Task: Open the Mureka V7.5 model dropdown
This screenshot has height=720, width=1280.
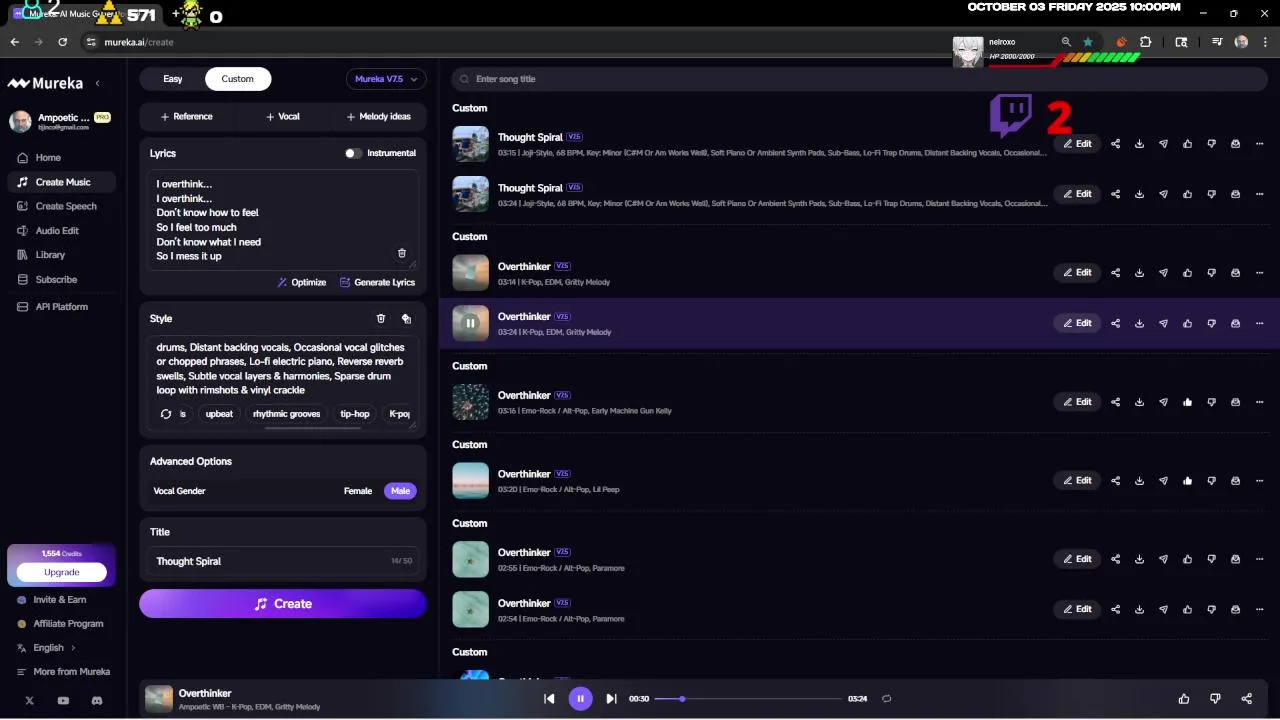Action: pyautogui.click(x=386, y=79)
